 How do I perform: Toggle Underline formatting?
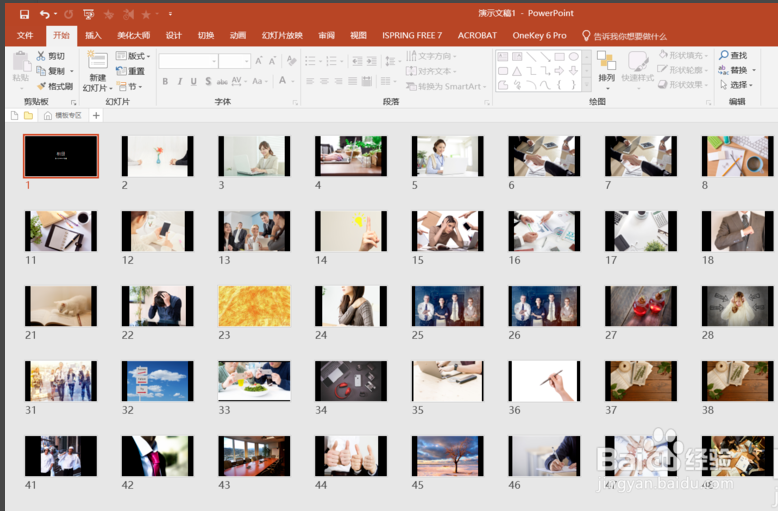coord(194,81)
